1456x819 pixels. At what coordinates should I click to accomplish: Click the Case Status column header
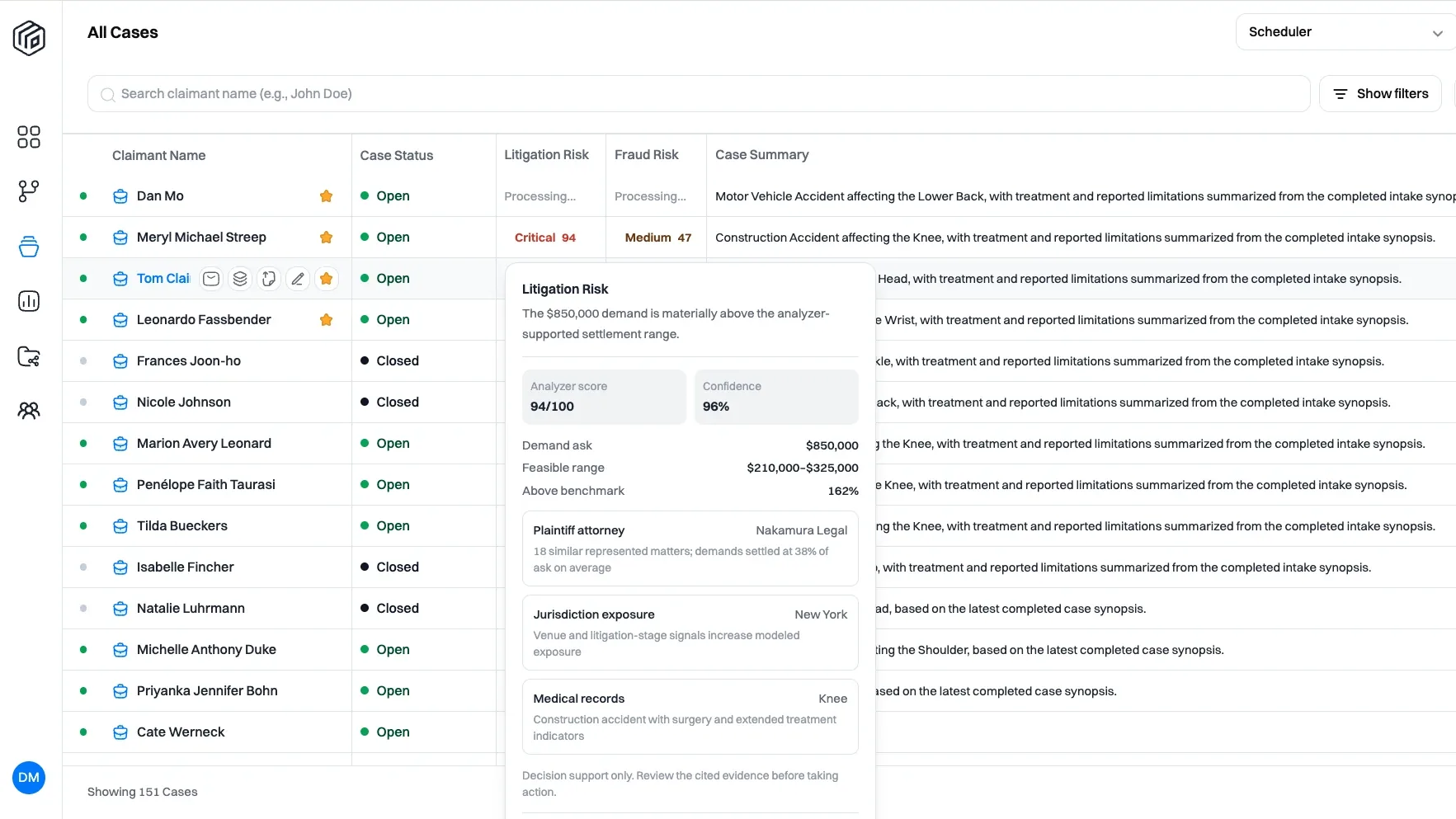pyautogui.click(x=396, y=155)
